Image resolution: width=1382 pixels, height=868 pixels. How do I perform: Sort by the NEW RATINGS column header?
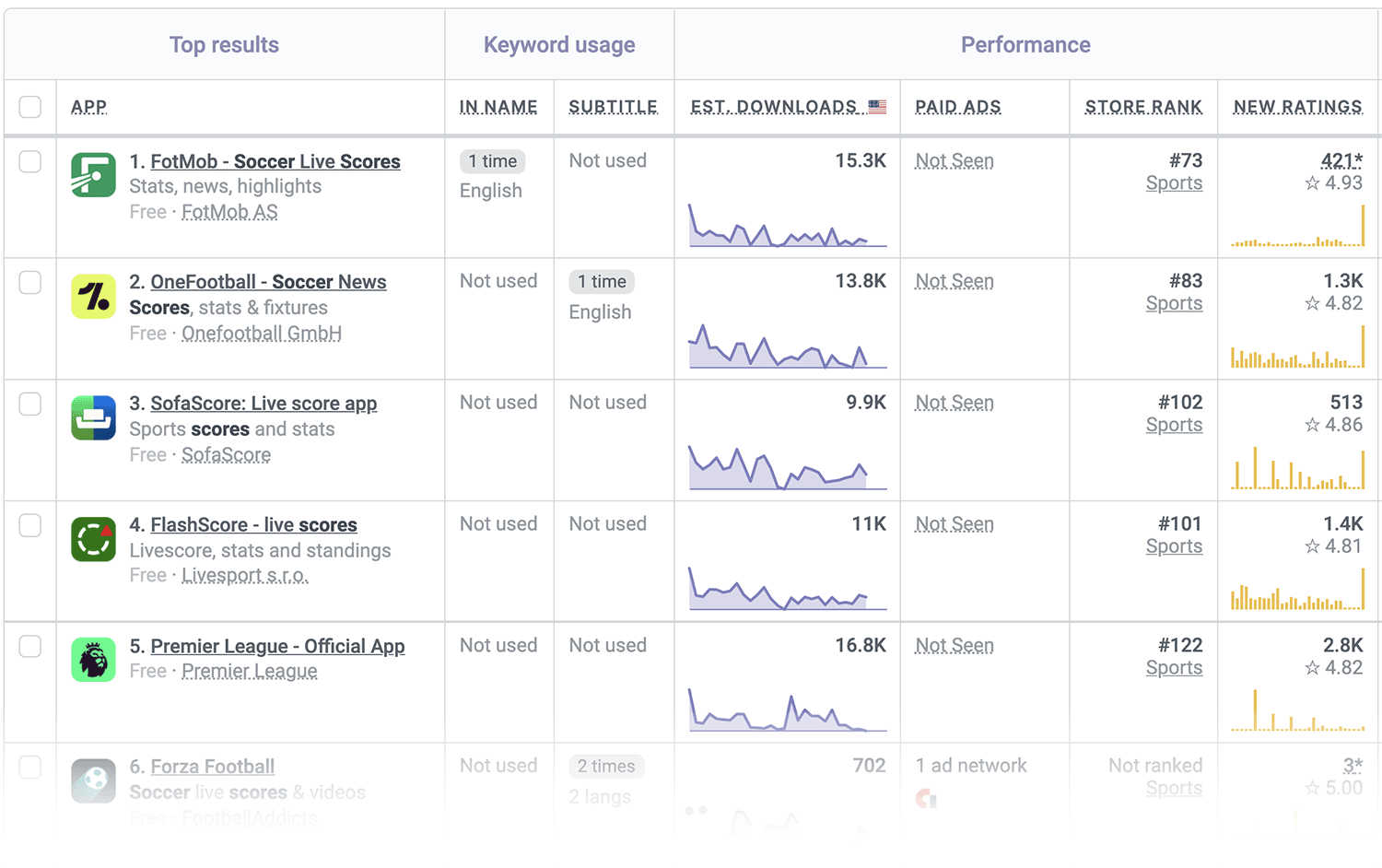[1298, 107]
